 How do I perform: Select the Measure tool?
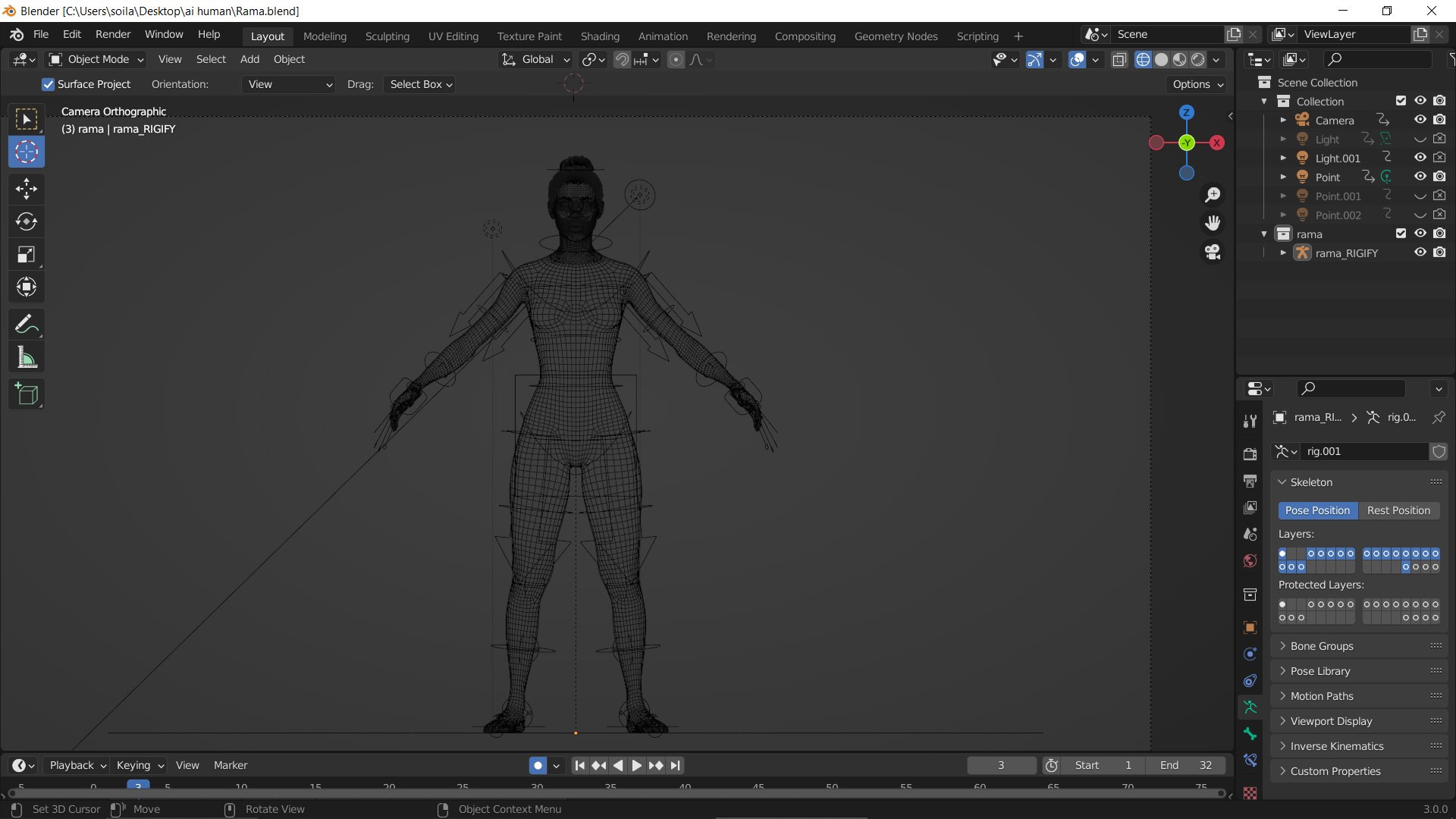tap(27, 357)
